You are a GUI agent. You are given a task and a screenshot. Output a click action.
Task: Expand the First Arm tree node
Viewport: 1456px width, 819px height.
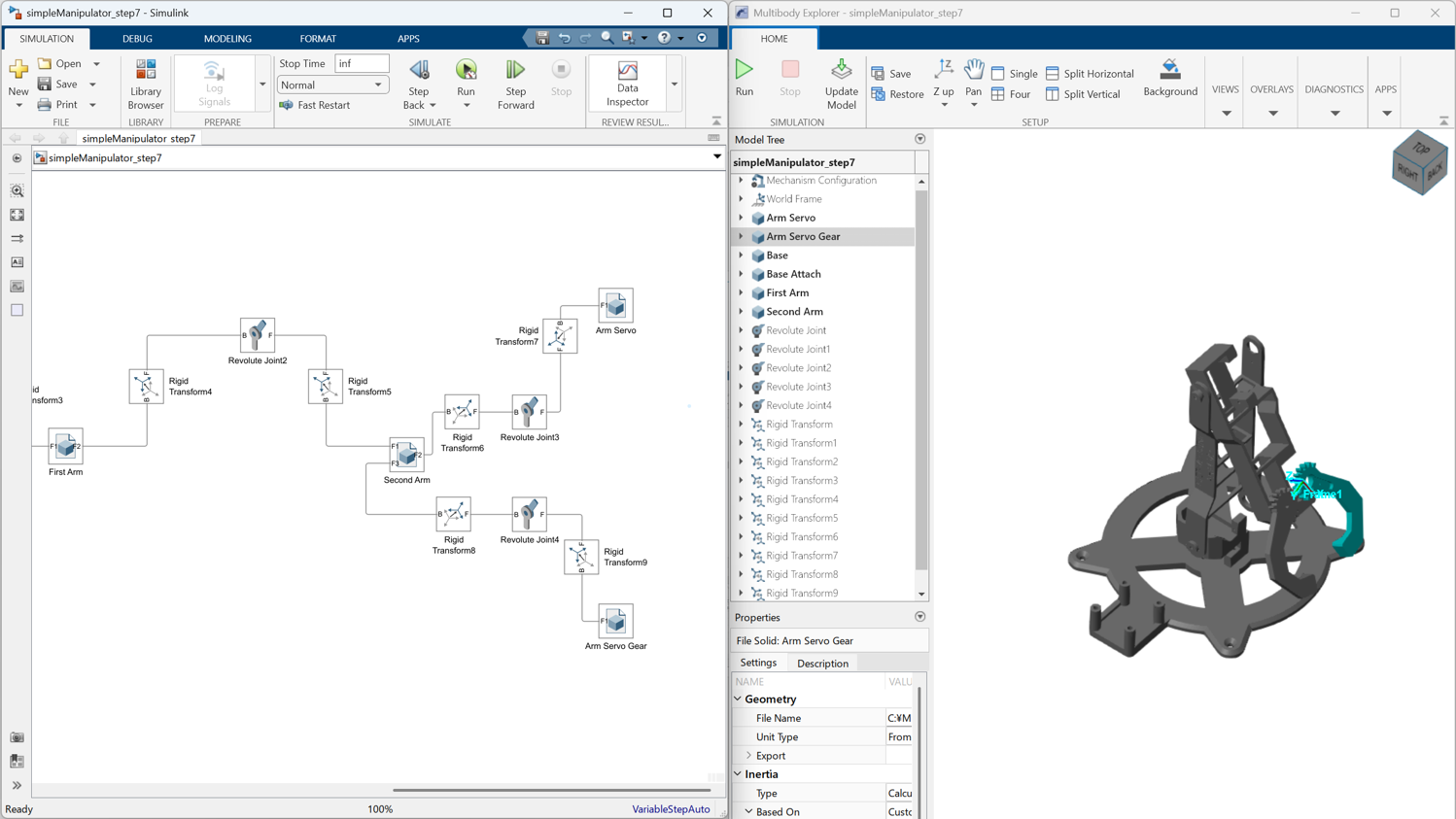click(x=741, y=292)
